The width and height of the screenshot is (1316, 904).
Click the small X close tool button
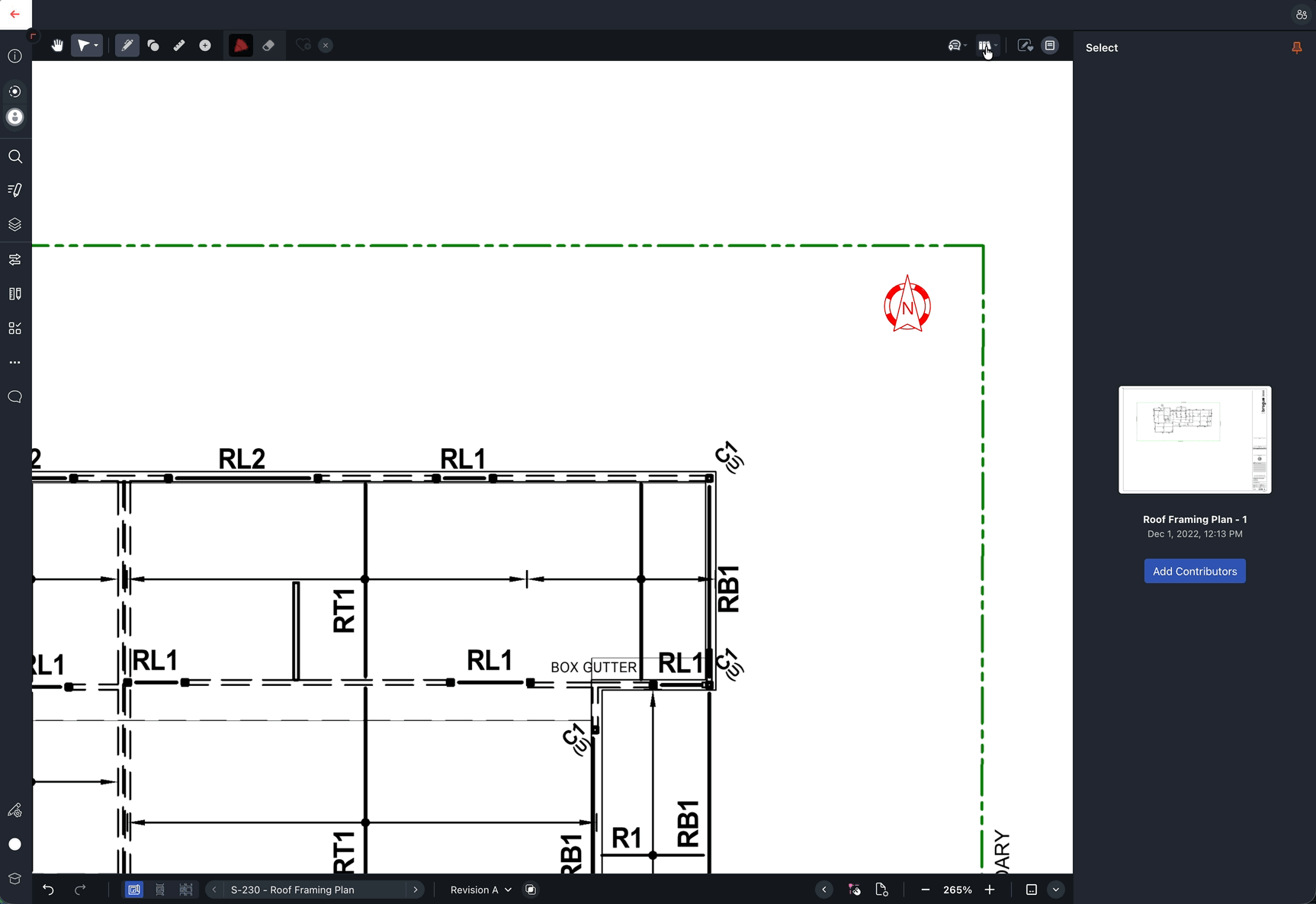point(326,46)
